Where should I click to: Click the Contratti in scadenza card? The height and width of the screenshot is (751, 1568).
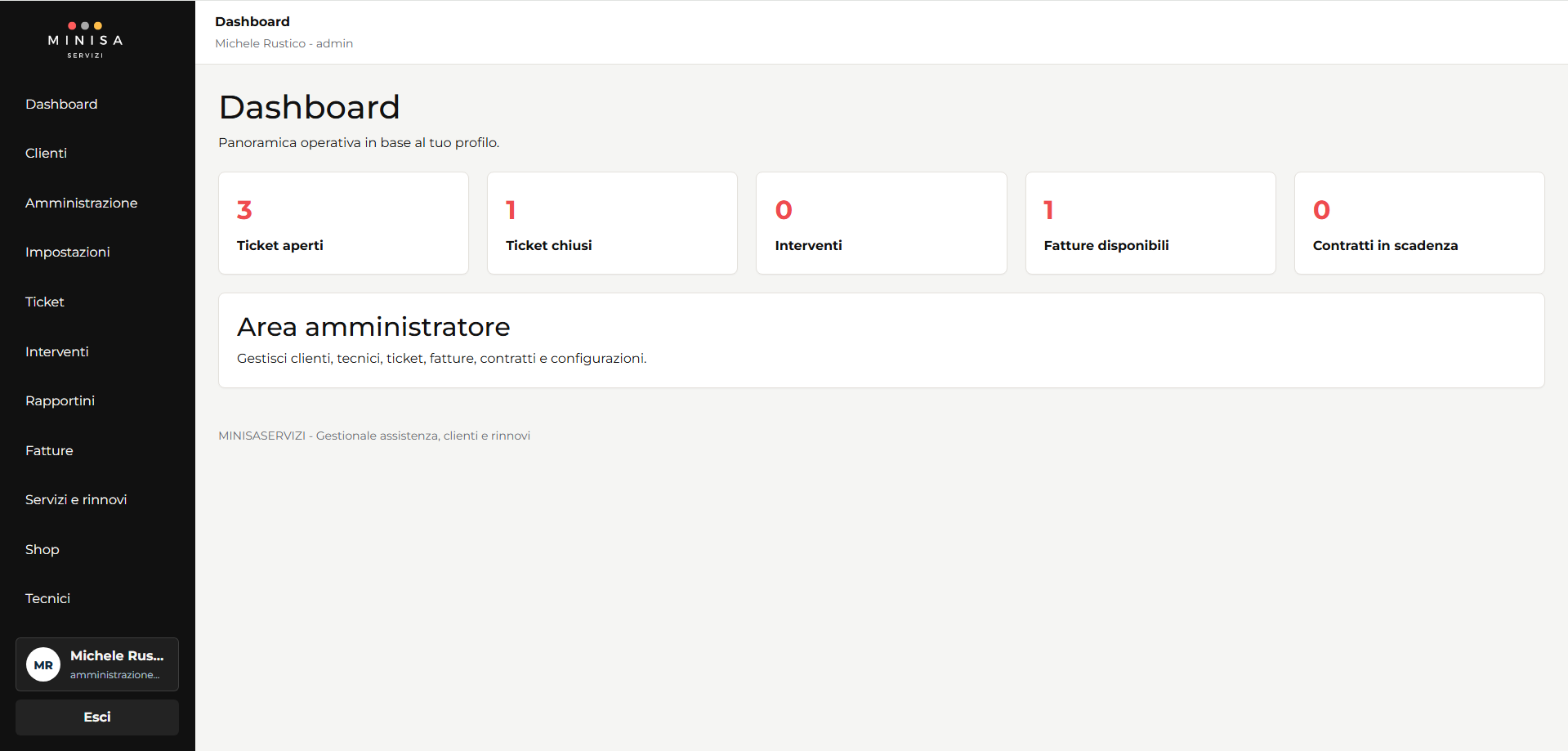[1419, 223]
